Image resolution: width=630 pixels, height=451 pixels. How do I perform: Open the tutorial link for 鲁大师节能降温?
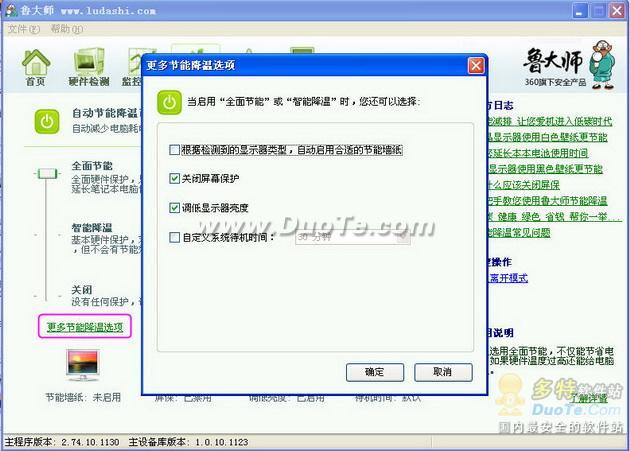coord(547,201)
